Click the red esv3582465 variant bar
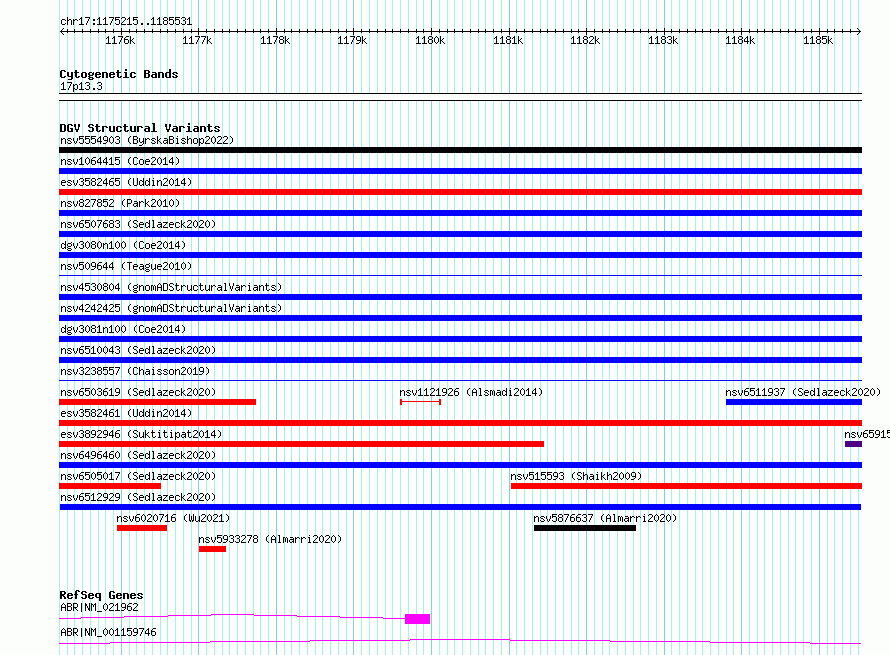 point(460,192)
